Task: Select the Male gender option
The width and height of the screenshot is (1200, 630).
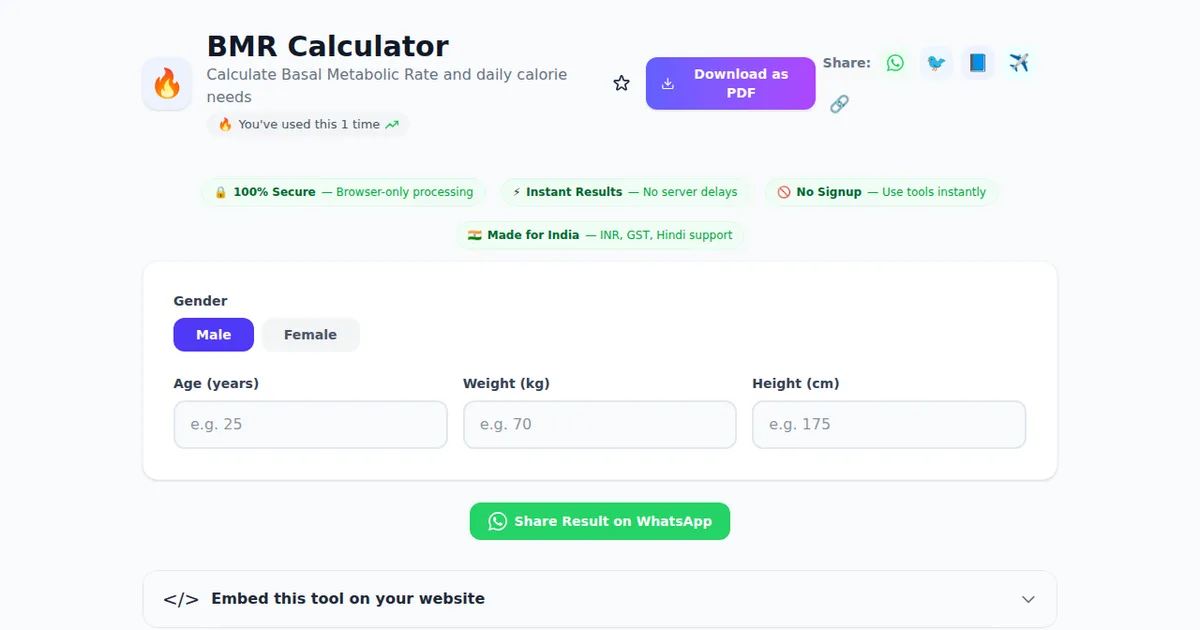Action: tap(213, 335)
